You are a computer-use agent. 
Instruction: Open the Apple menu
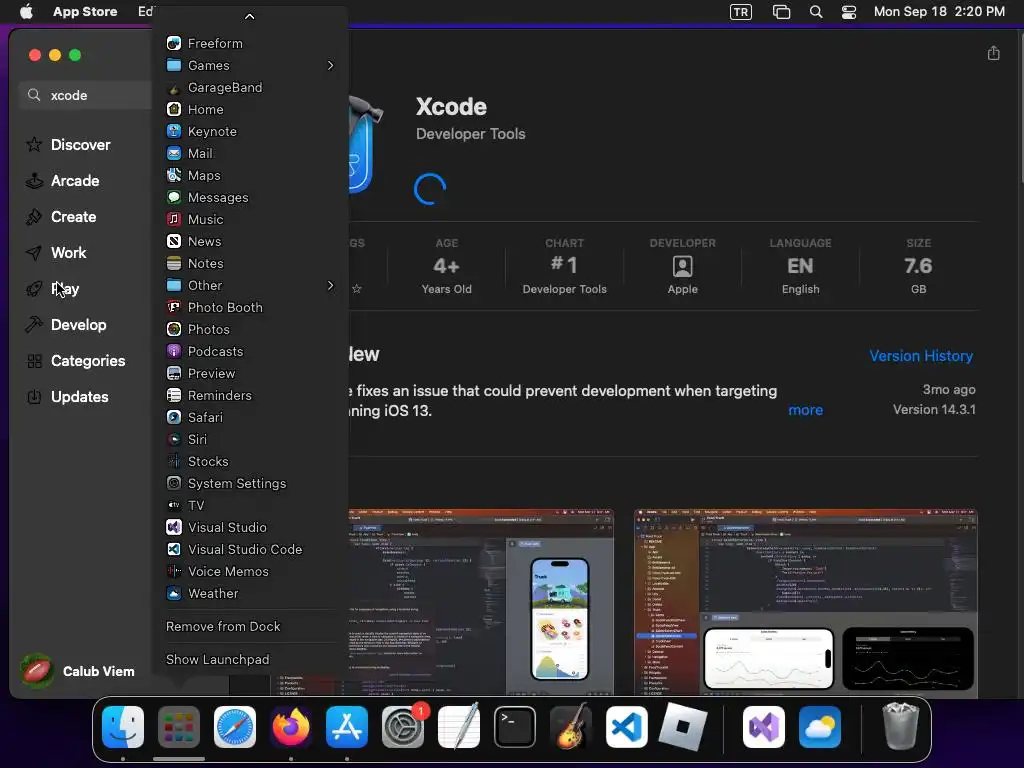[x=26, y=12]
